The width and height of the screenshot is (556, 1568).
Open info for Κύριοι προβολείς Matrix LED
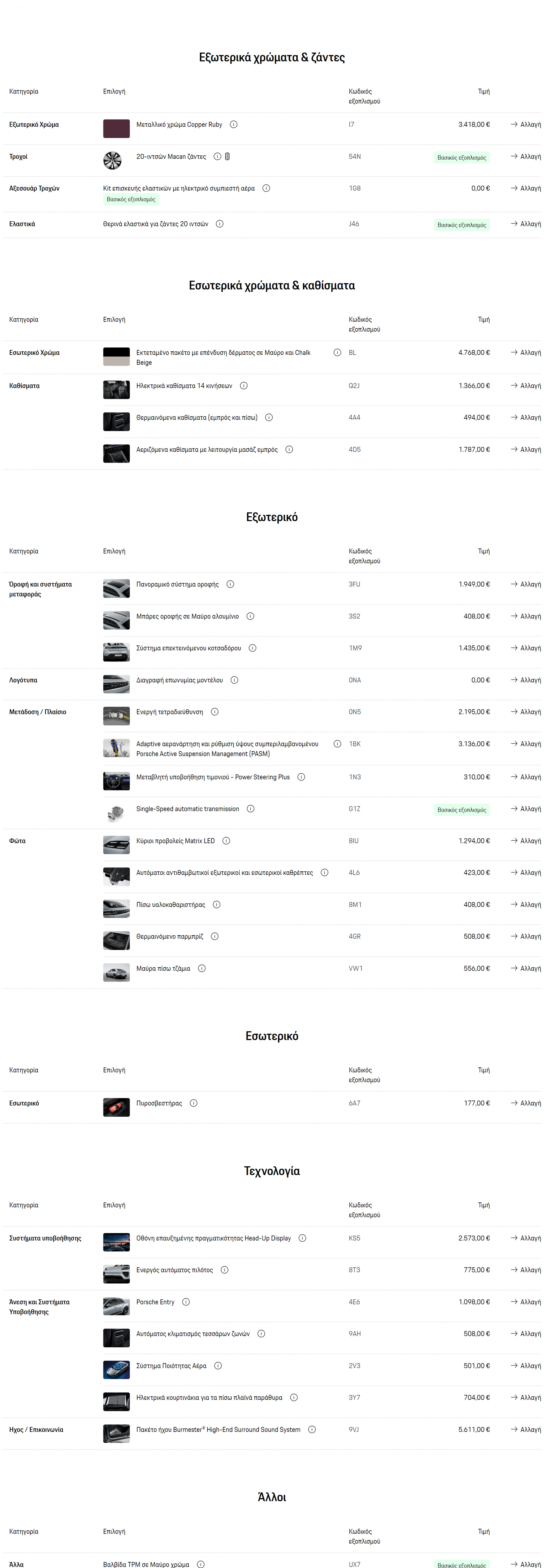(226, 841)
